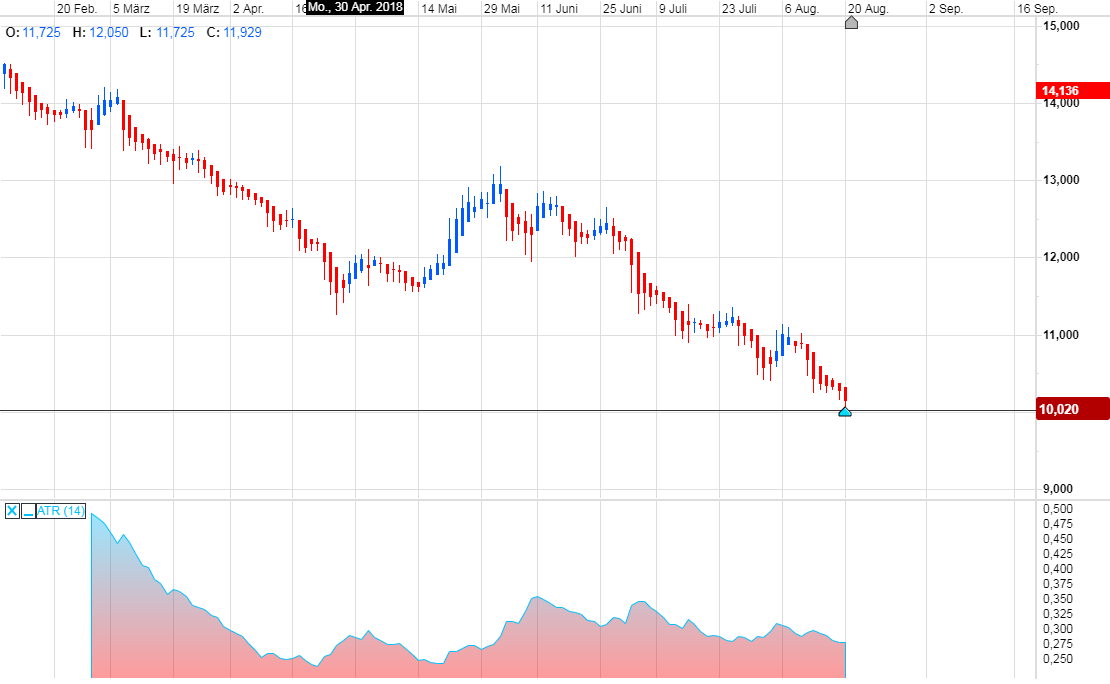Click the high value 12,050
1110x684 pixels.
click(109, 33)
